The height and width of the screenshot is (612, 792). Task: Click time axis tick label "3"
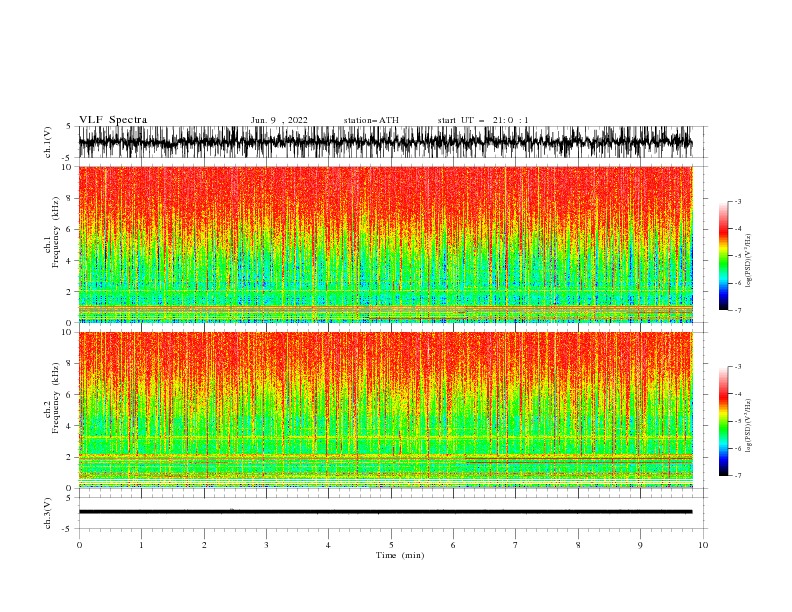pos(266,545)
